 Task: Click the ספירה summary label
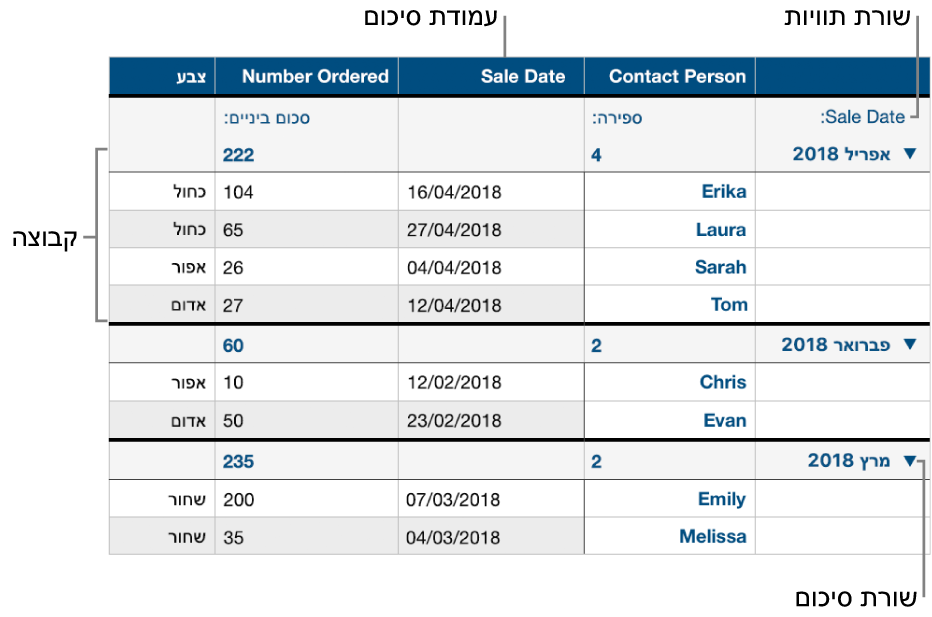617,118
